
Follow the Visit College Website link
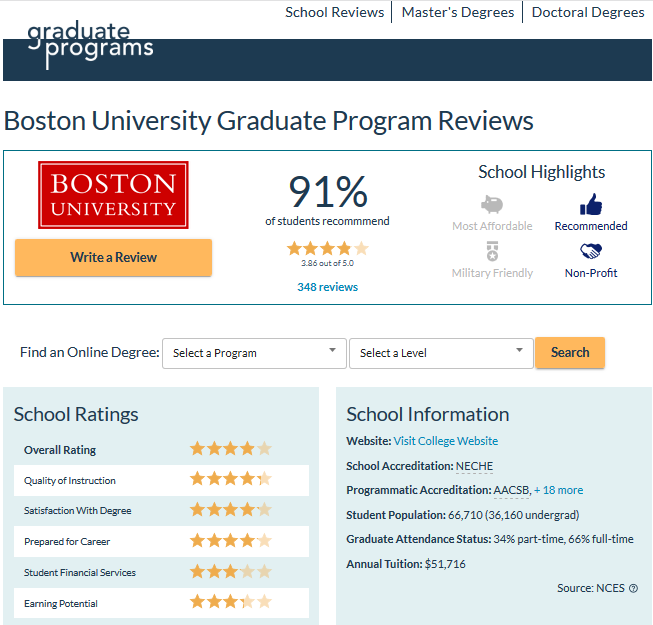coord(445,441)
